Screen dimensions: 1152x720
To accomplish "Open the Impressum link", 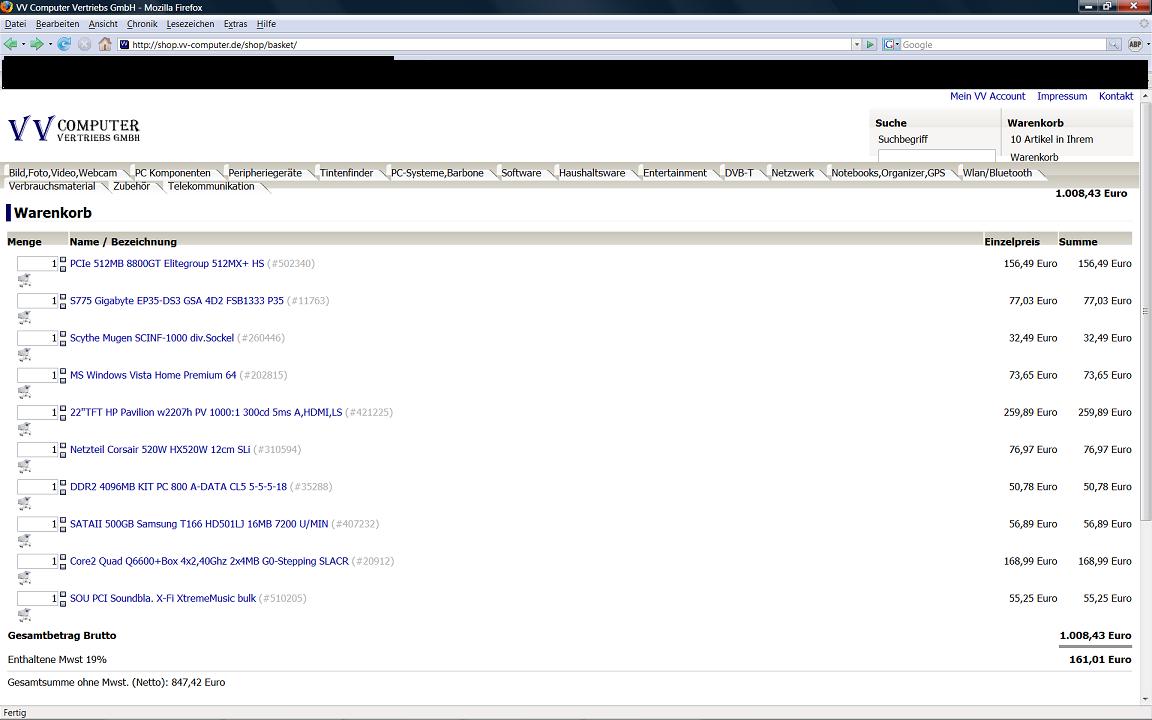I will (1062, 96).
